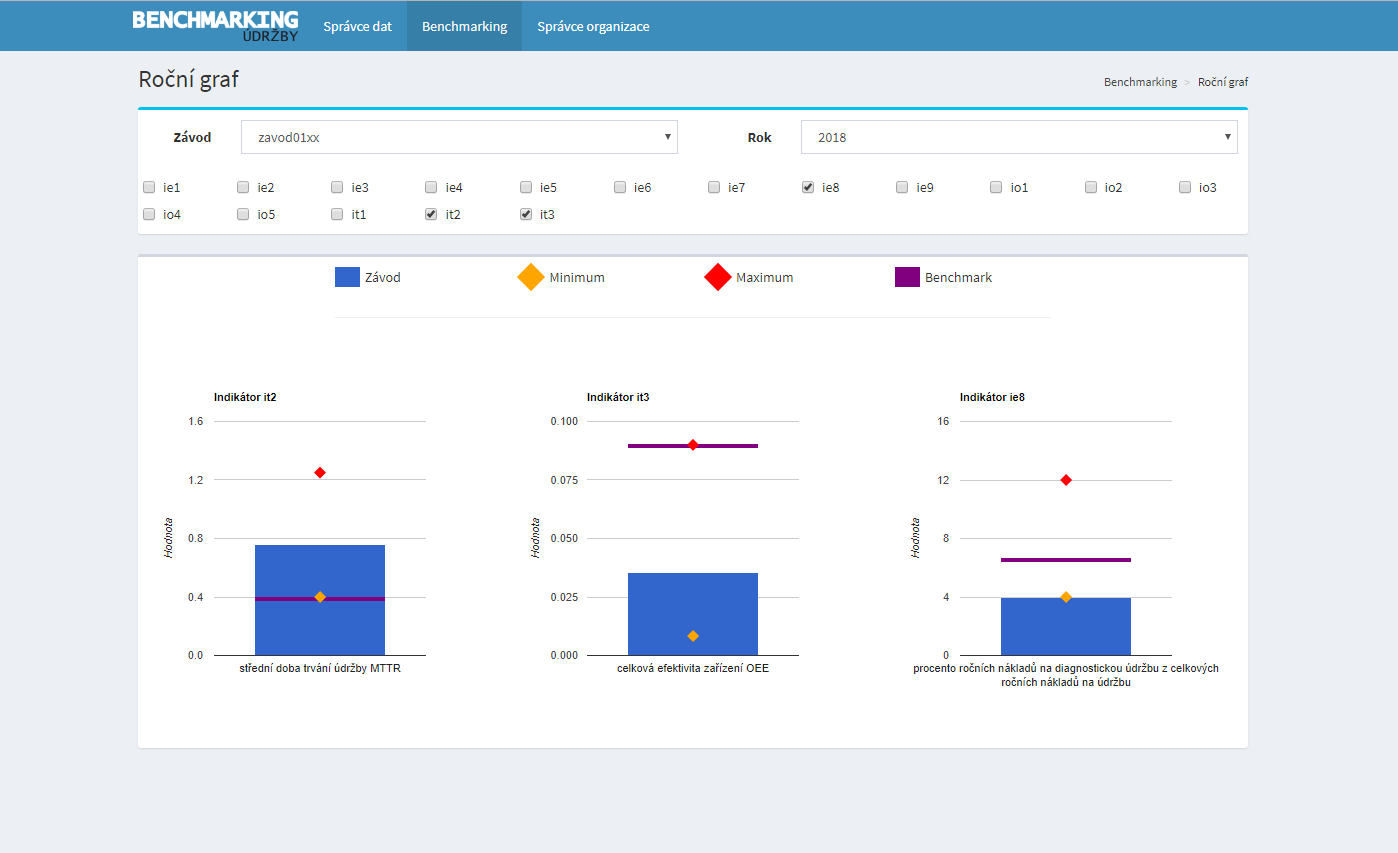This screenshot has height=853, width=1398.
Task: Enable the ie4 indicator checkbox
Action: pos(431,187)
